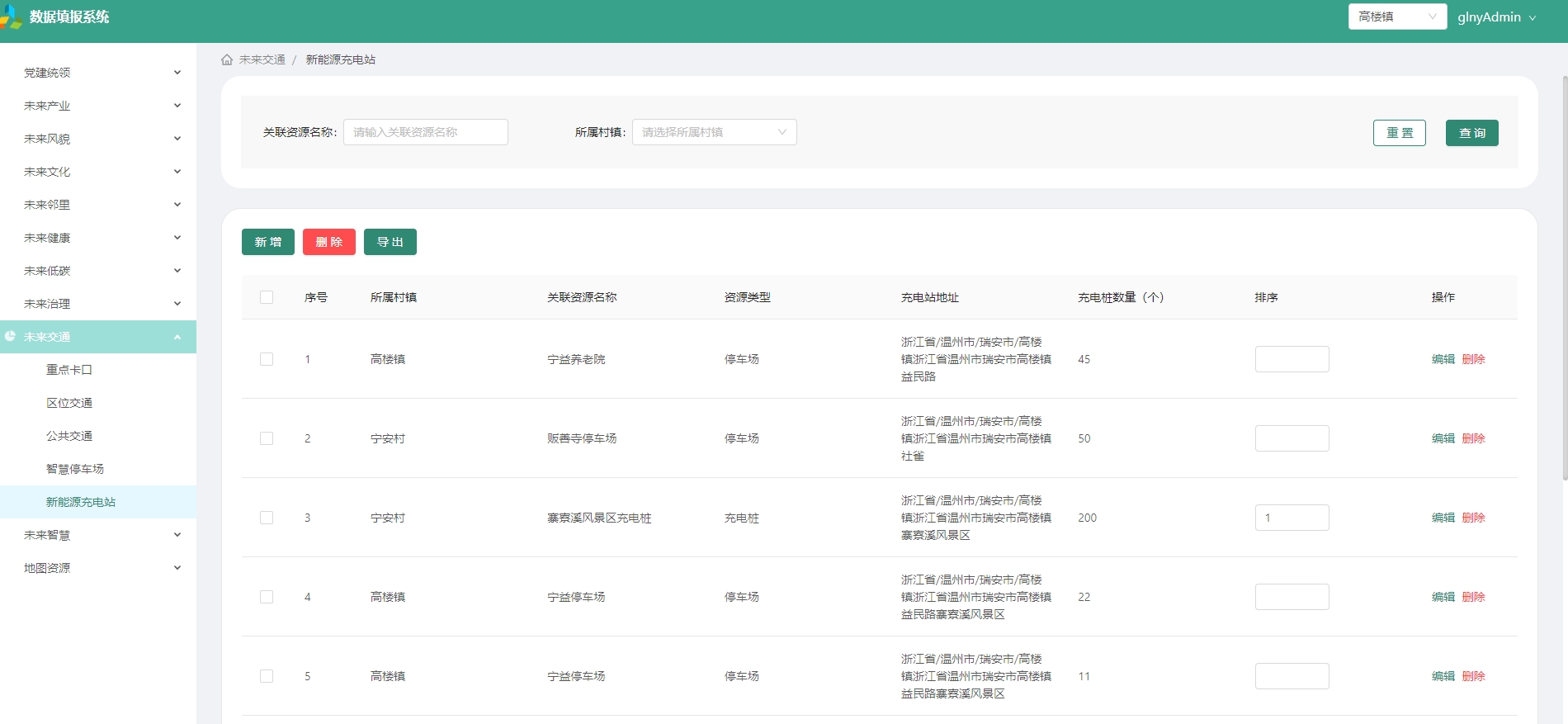Screen dimensions: 1568x724
Task: Check the box for row 宁益养老院
Action: (267, 359)
